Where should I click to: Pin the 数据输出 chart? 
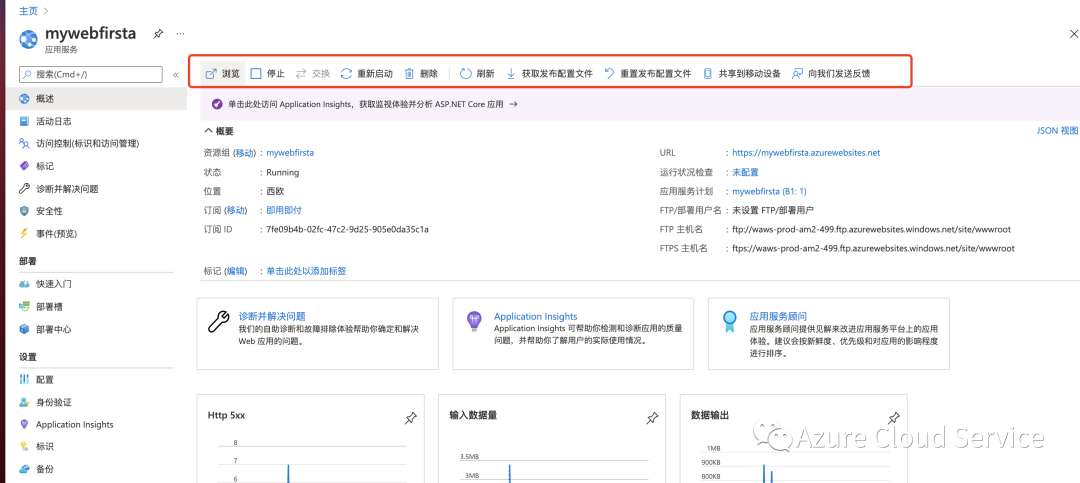893,418
